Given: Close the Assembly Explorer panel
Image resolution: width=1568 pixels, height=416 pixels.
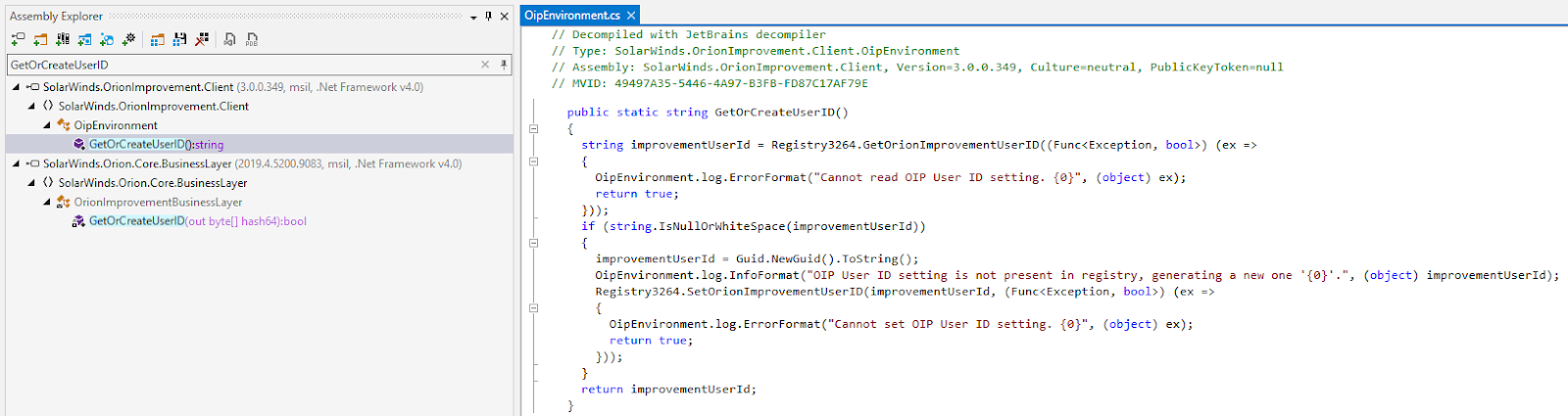Looking at the screenshot, I should [504, 16].
